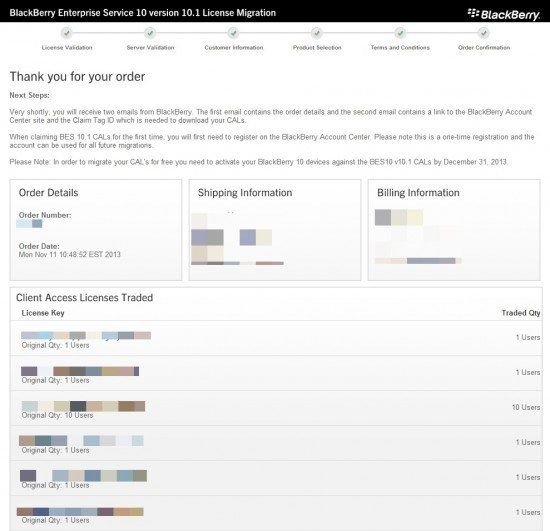
Task: Click the header title 'BlackBerry Enterprise Service 10 version 10.1 License Migration'
Action: coord(142,13)
